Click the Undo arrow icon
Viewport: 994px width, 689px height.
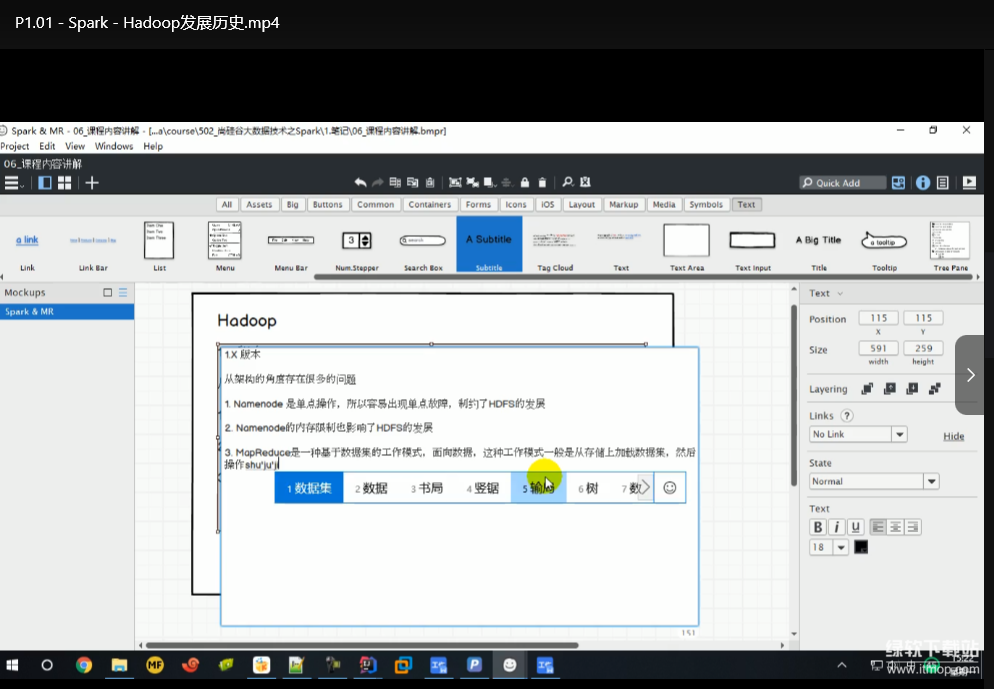point(360,183)
